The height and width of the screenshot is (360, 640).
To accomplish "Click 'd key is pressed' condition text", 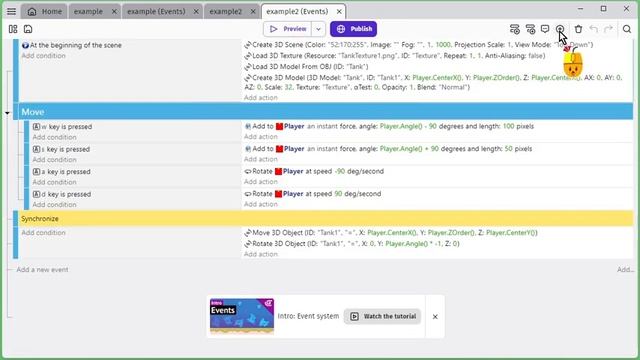I will coord(66,194).
